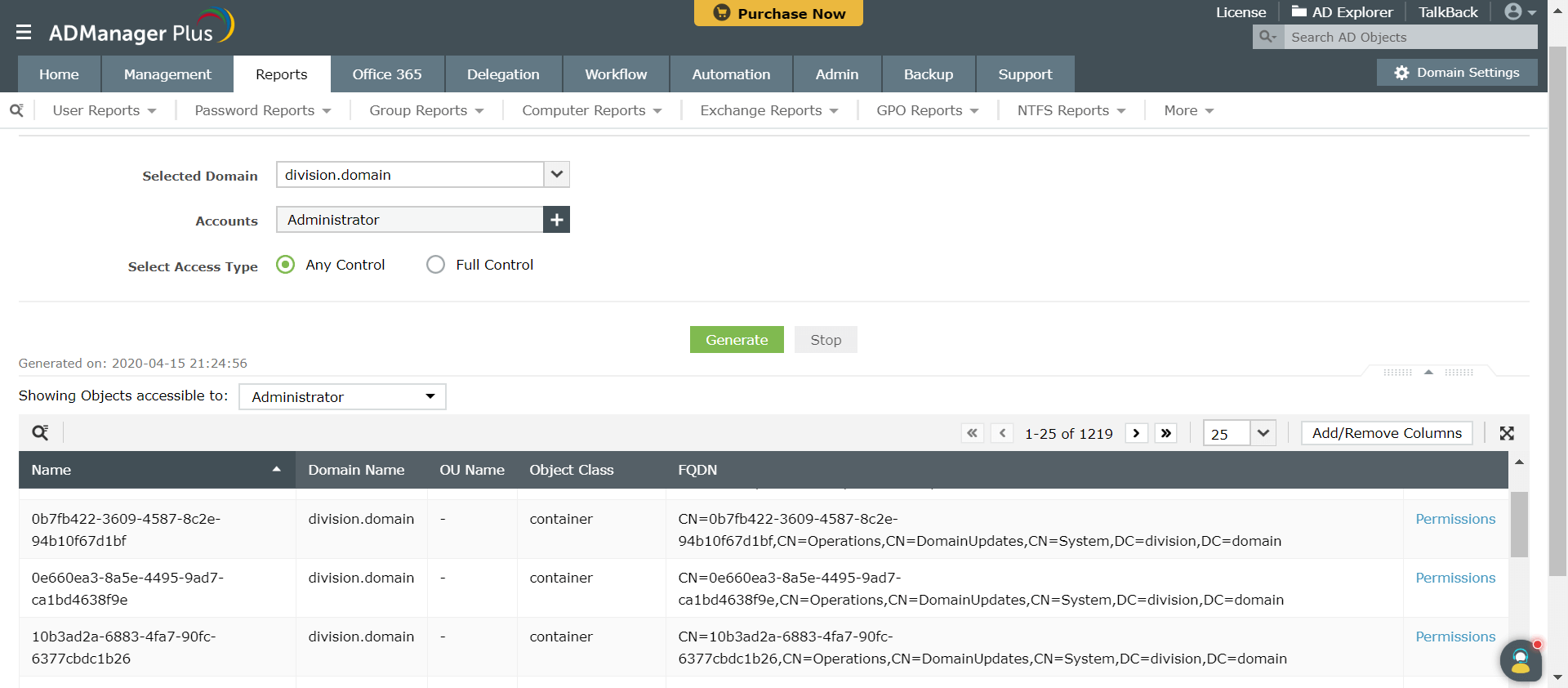Open the TalkBack link
The height and width of the screenshot is (688, 1568).
1448,12
